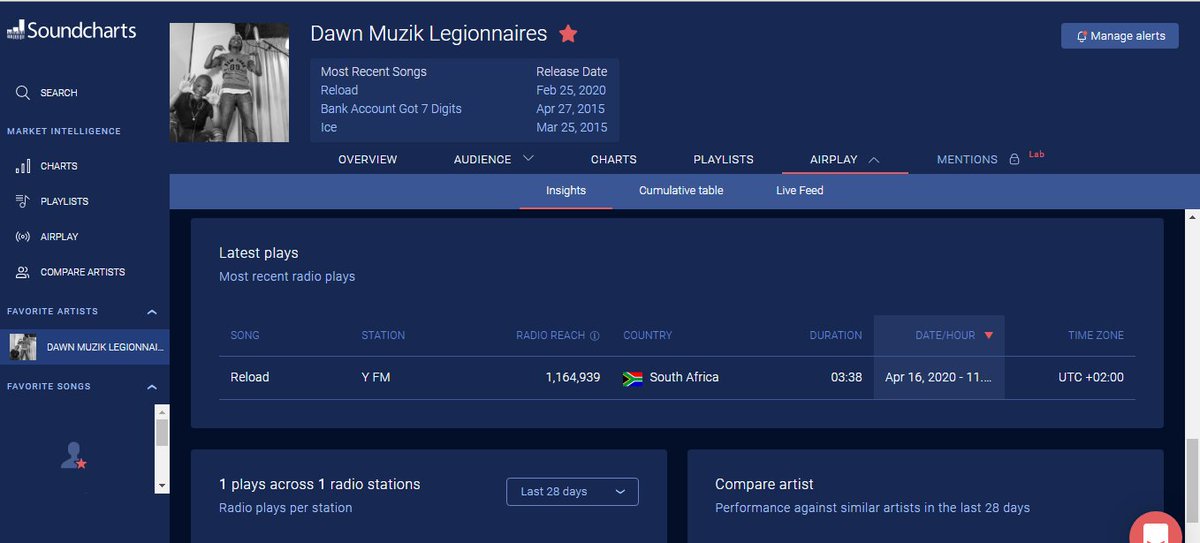
Task: Open the Mentions tab
Action: [x=967, y=159]
